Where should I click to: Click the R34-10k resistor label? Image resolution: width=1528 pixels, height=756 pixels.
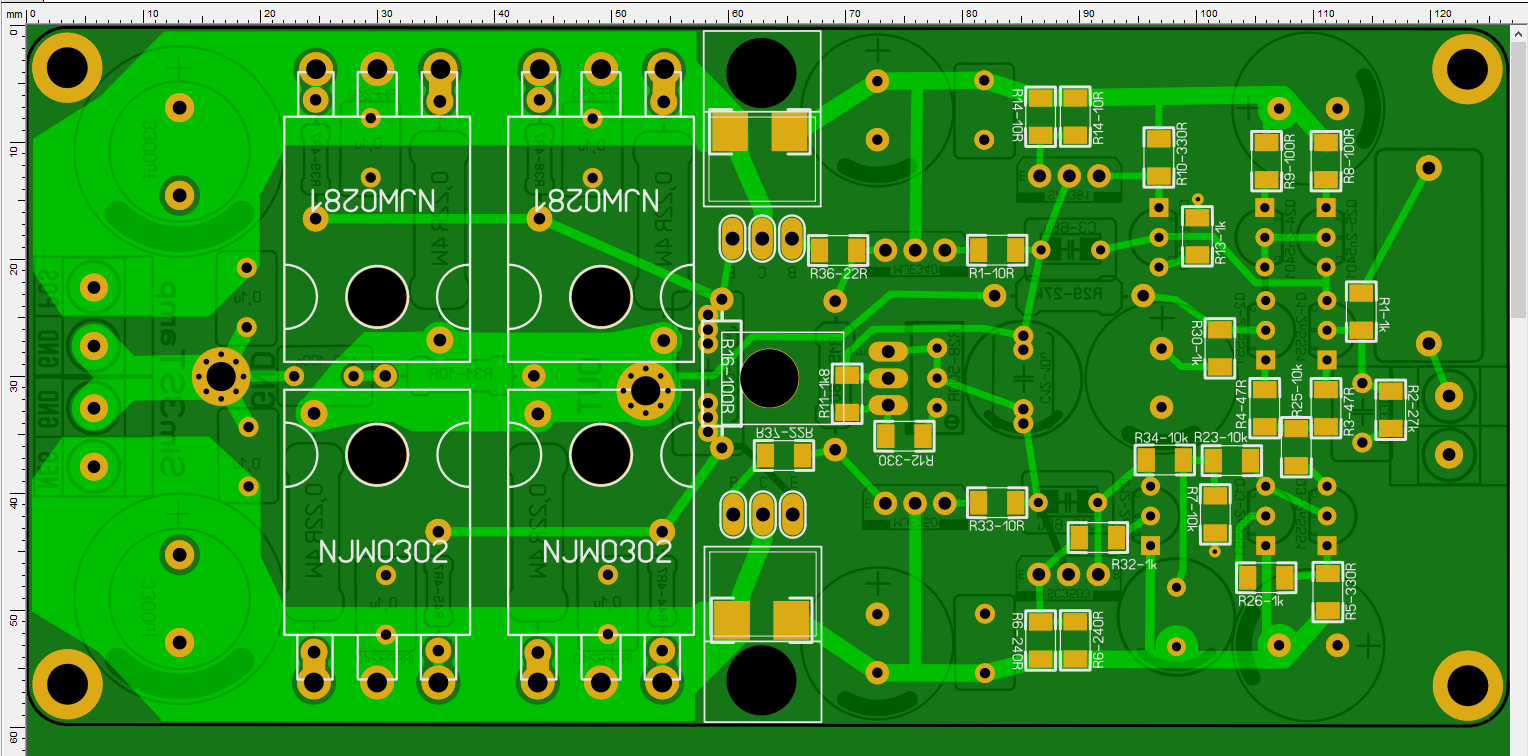click(1161, 438)
